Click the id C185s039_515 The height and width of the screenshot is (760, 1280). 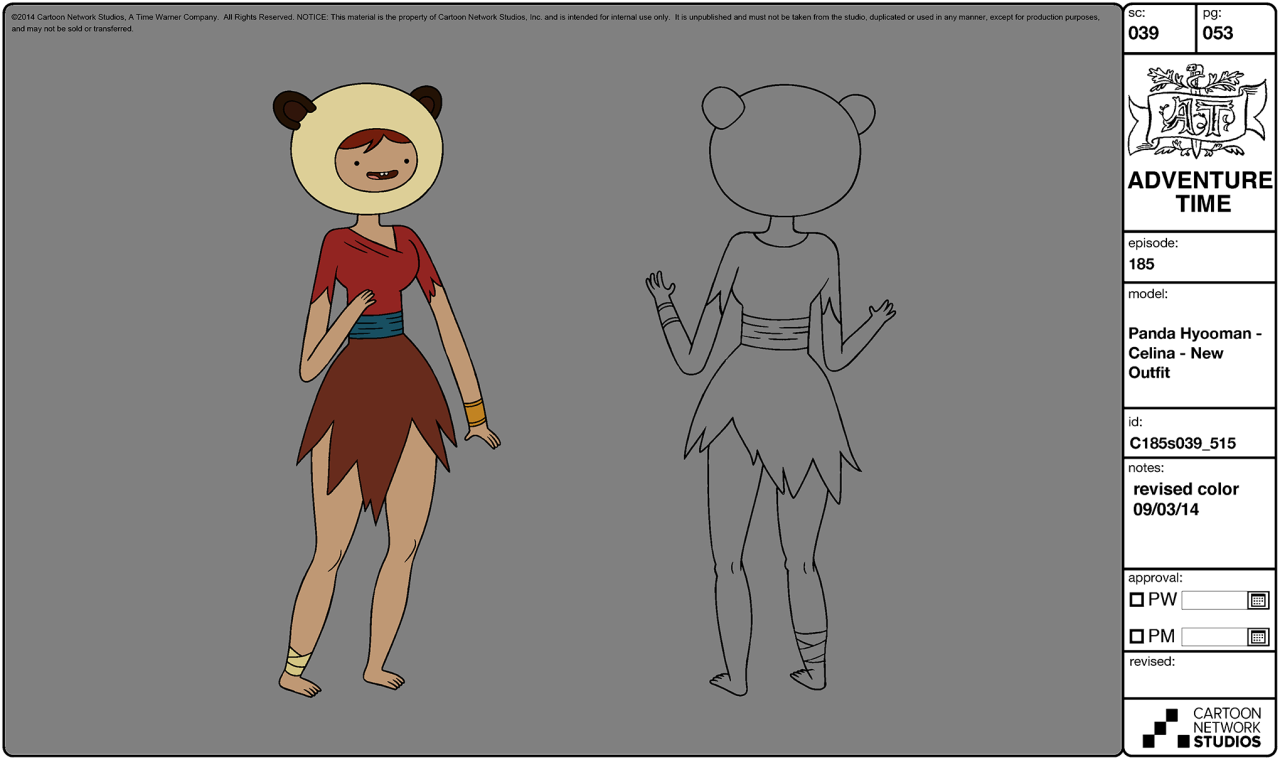1183,443
